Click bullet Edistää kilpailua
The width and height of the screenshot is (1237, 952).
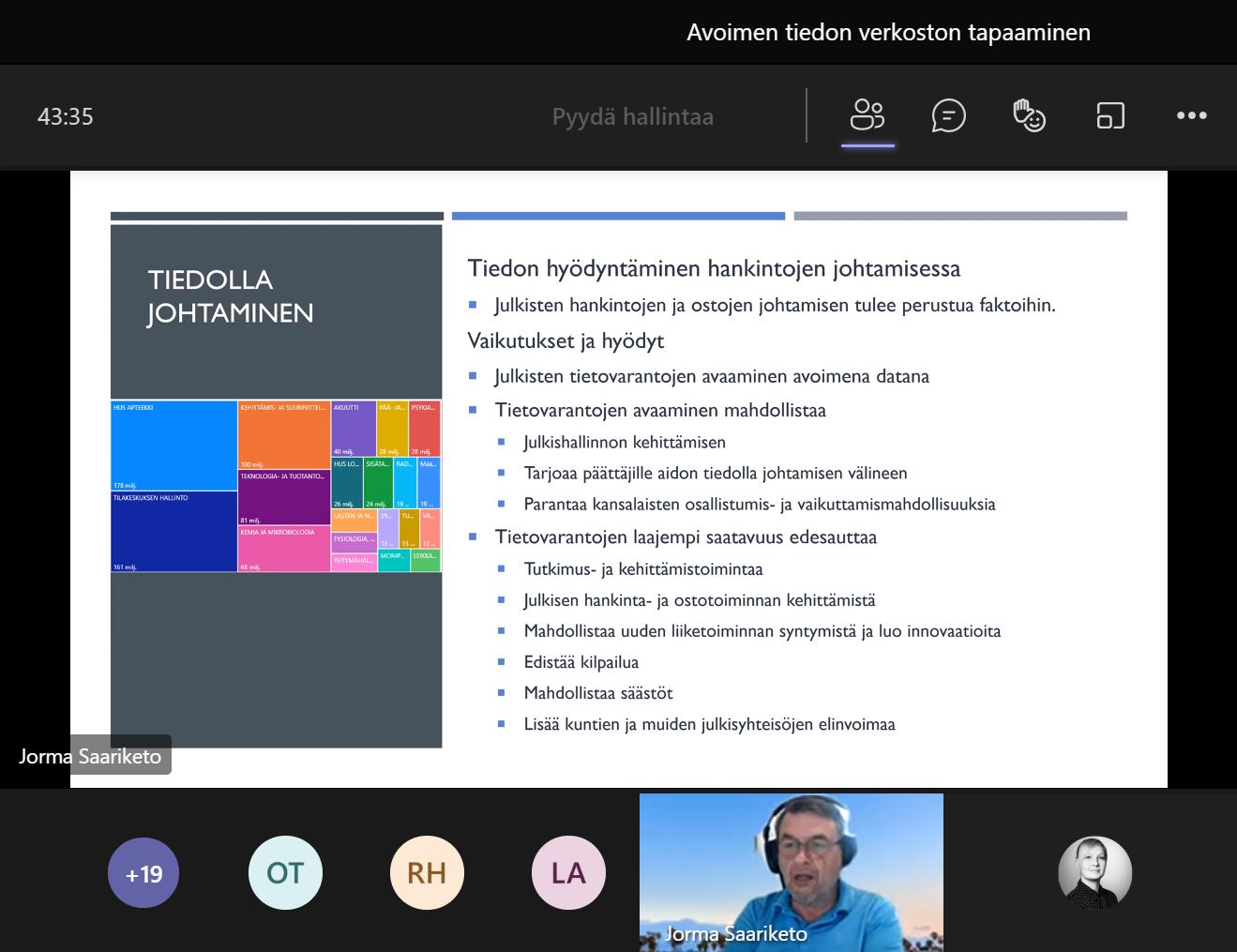point(581,661)
